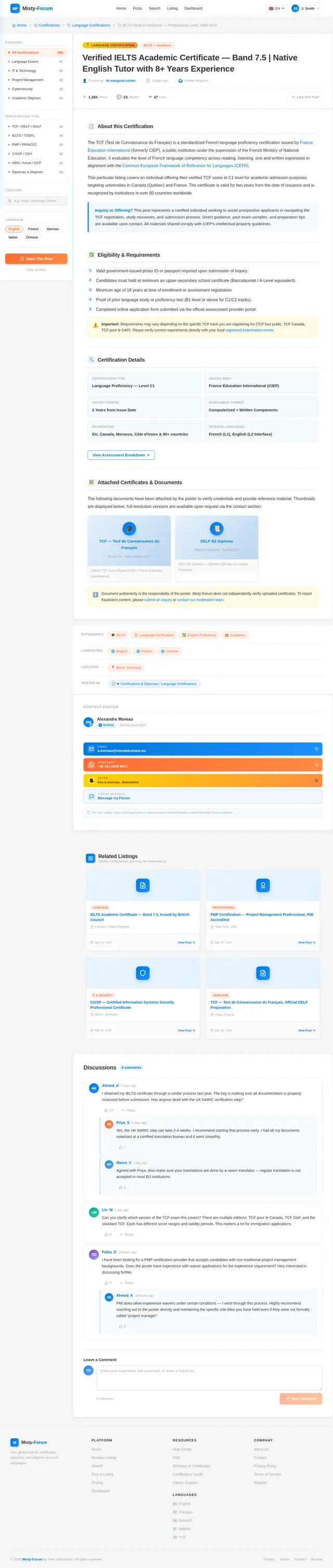The image size is (333, 1568).
Task: Open the Dashboard nav item
Action: click(x=193, y=8)
